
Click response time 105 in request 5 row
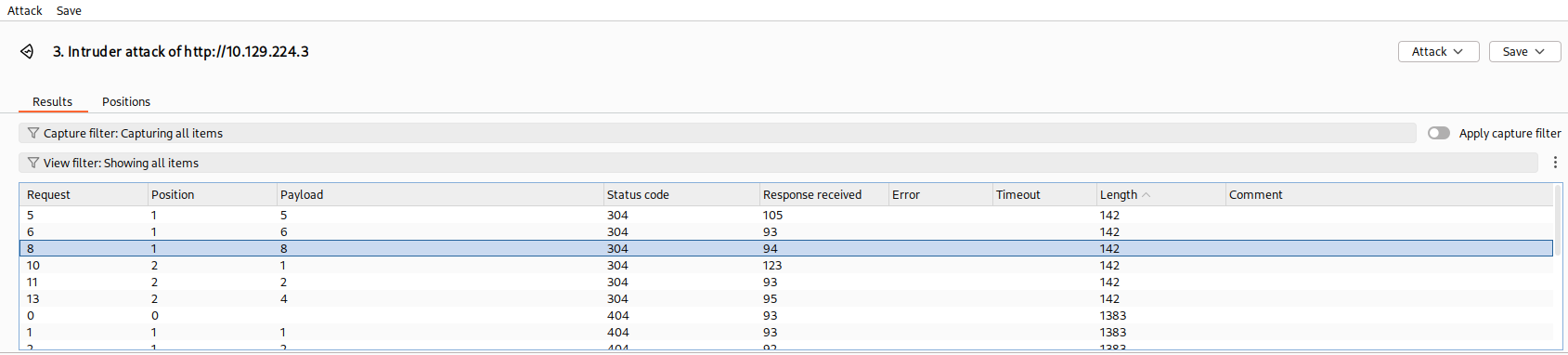tap(772, 215)
